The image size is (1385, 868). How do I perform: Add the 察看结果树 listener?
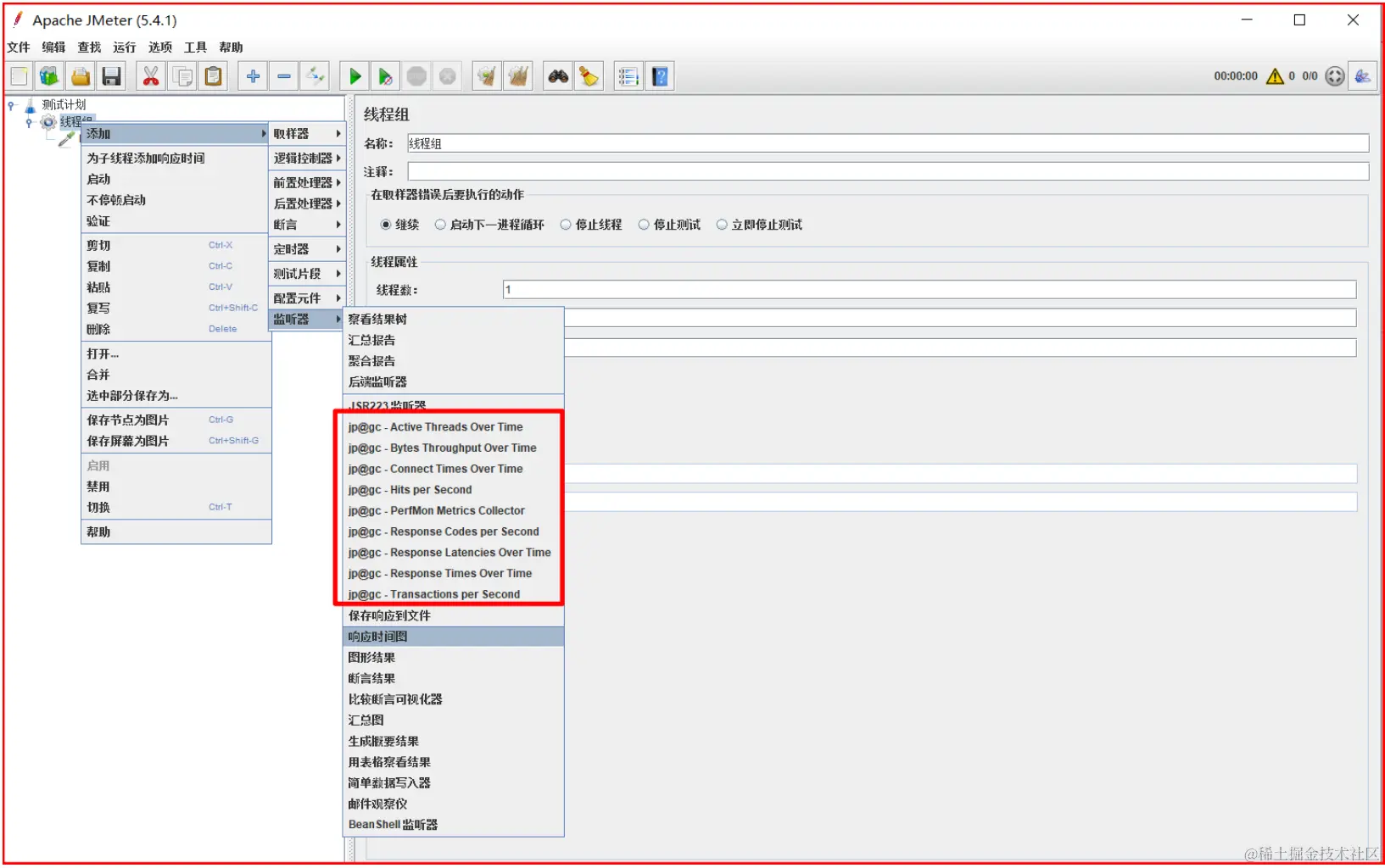point(453,320)
